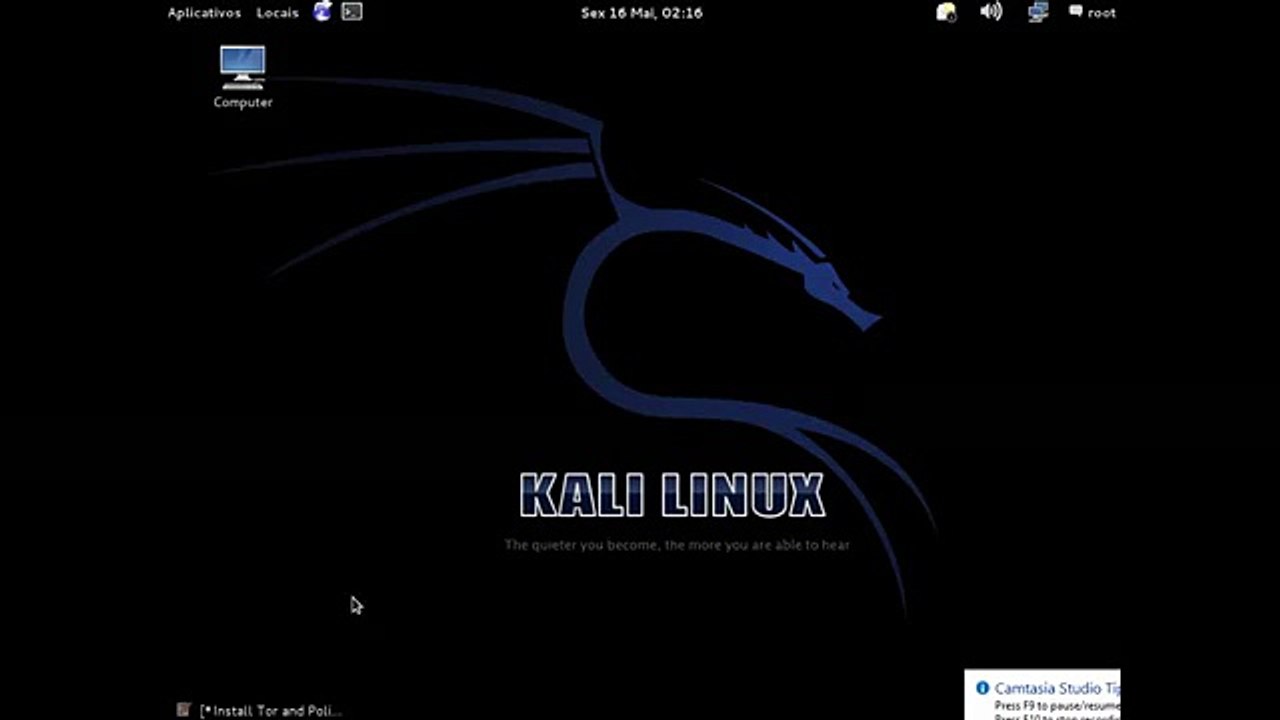Open the volume speaker icon
Viewport: 1280px width, 720px height.
pyautogui.click(x=991, y=12)
